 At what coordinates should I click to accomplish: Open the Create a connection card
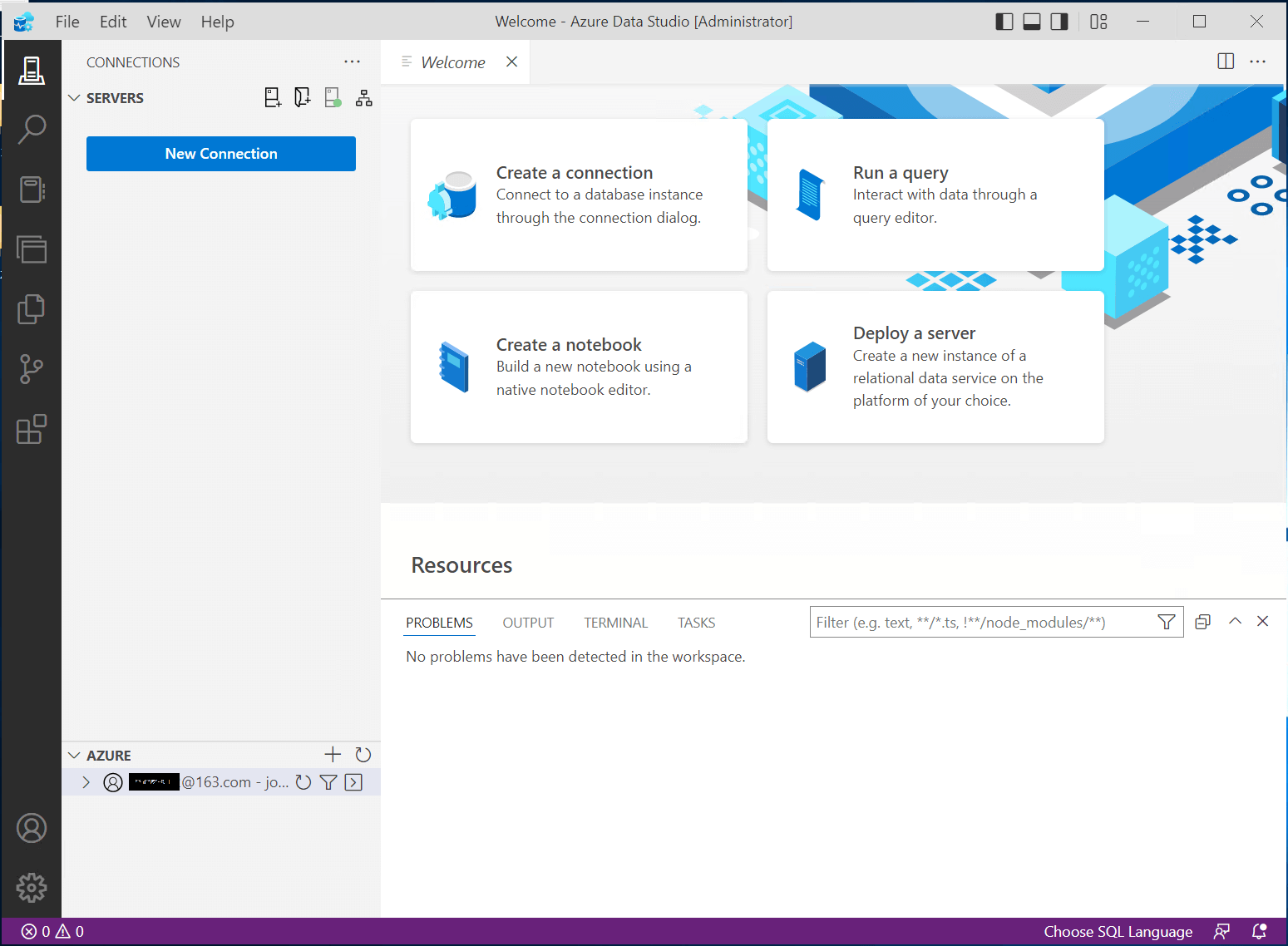(x=579, y=195)
